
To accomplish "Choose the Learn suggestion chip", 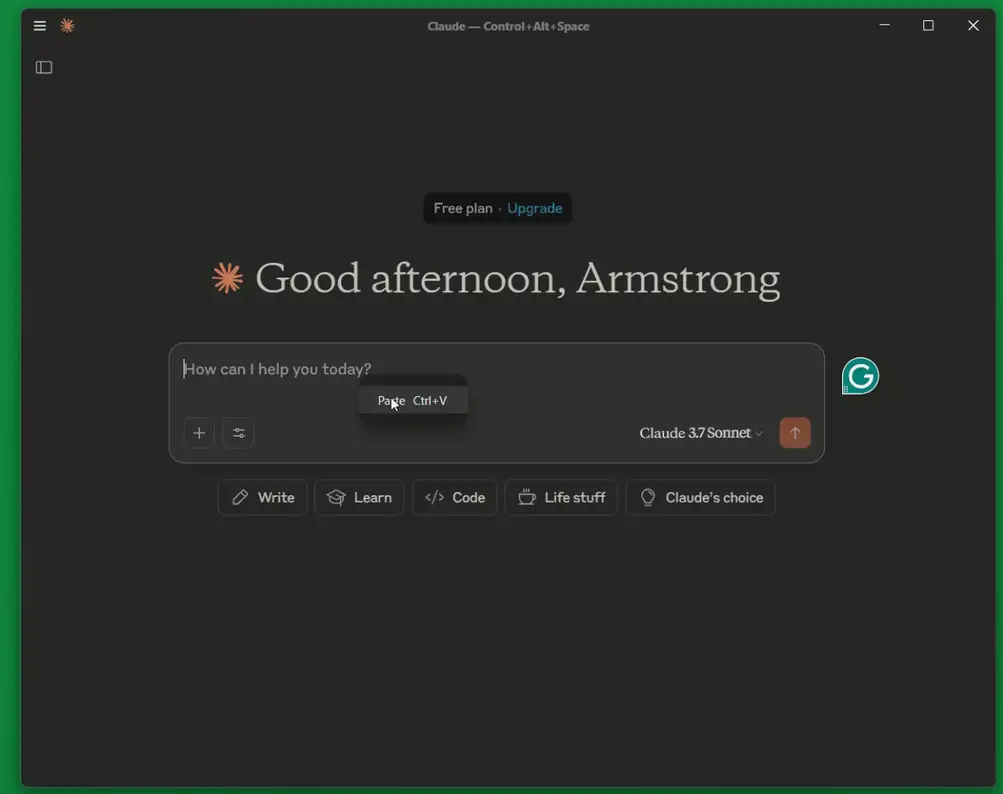I will [359, 497].
